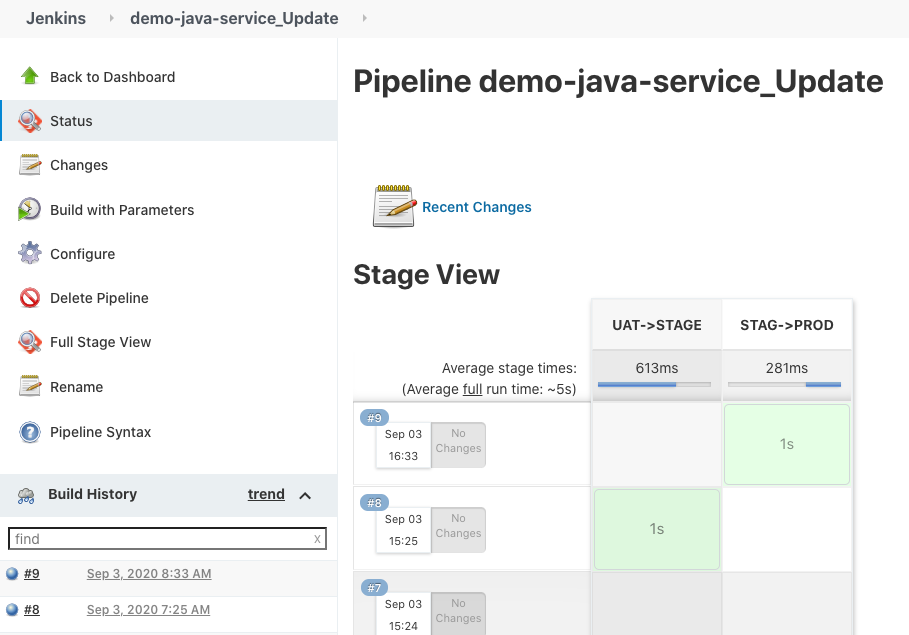Click the Recent Changes notepad icon
Viewport: 909px width, 635px height.
(394, 207)
